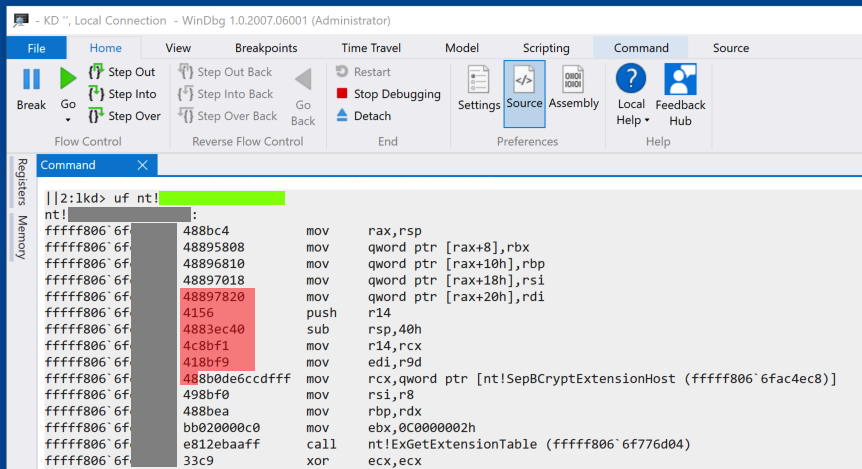The height and width of the screenshot is (469, 862).
Task: Click the WinDbg title bar icon
Action: [x=21, y=20]
